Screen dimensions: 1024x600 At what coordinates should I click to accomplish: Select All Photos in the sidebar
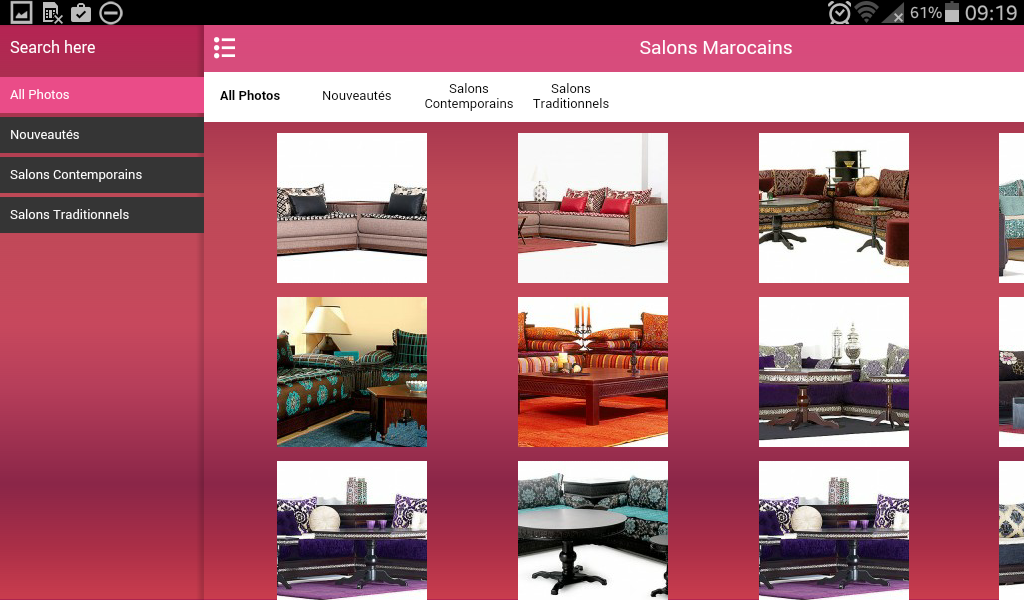[x=102, y=95]
